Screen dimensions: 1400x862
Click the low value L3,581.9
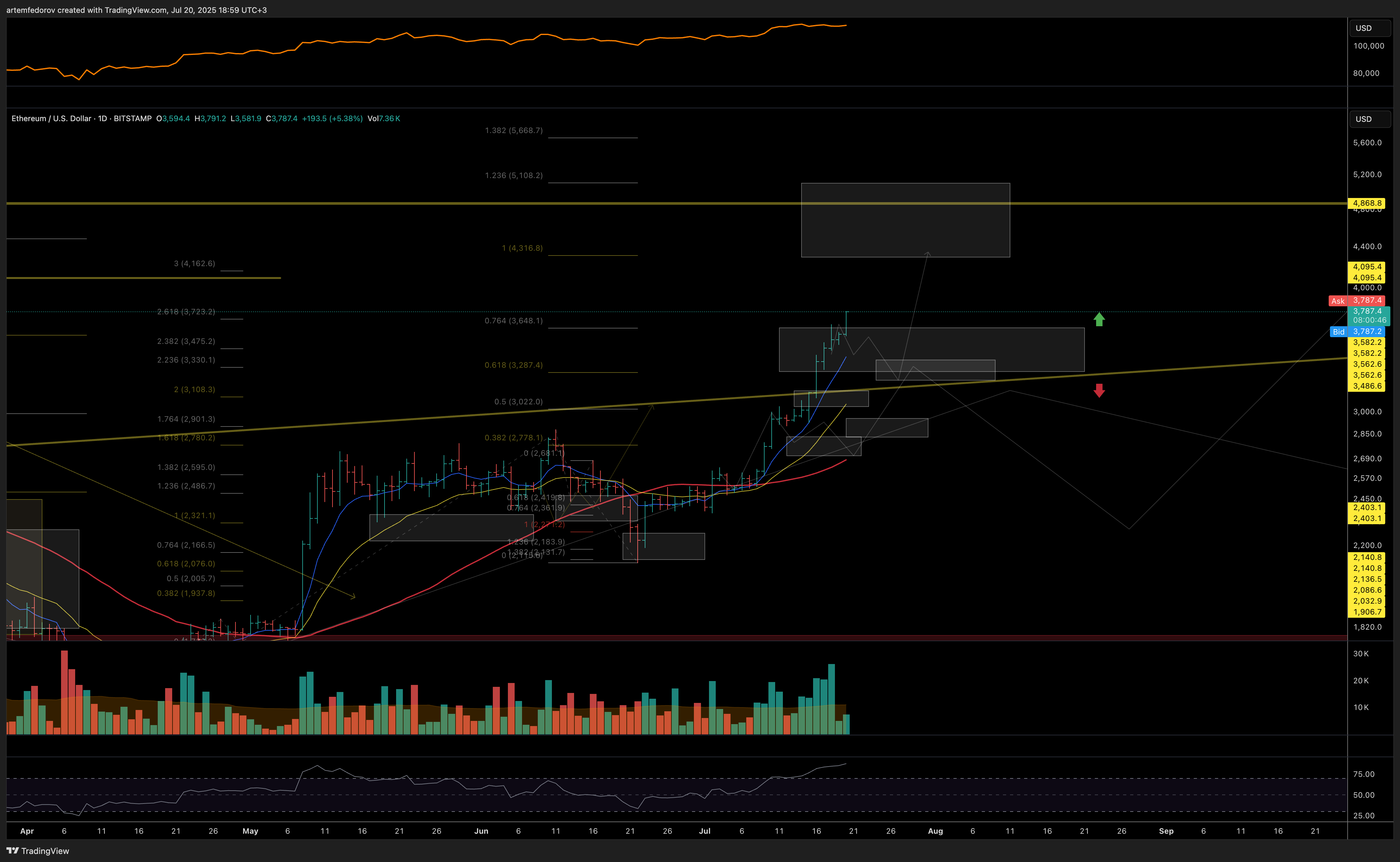click(246, 119)
